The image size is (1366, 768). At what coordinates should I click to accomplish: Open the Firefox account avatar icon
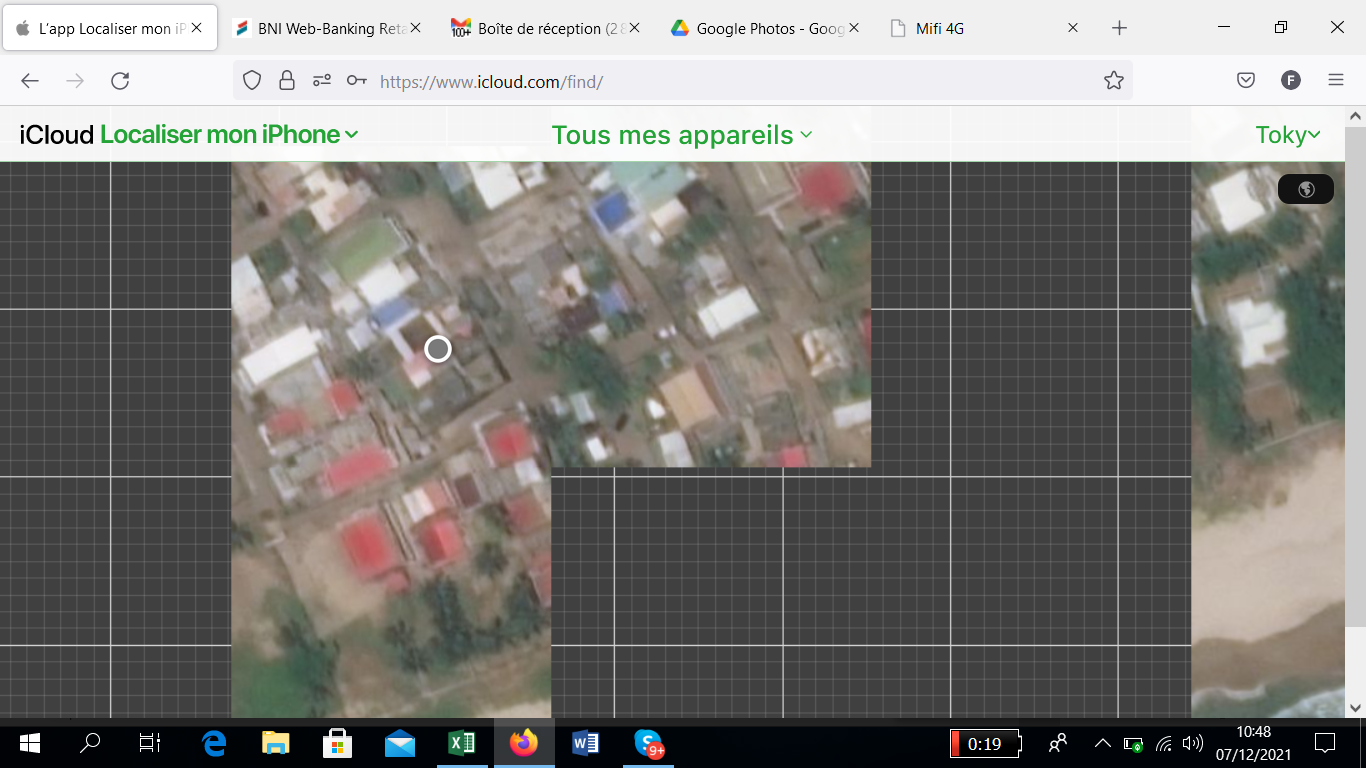click(1290, 81)
